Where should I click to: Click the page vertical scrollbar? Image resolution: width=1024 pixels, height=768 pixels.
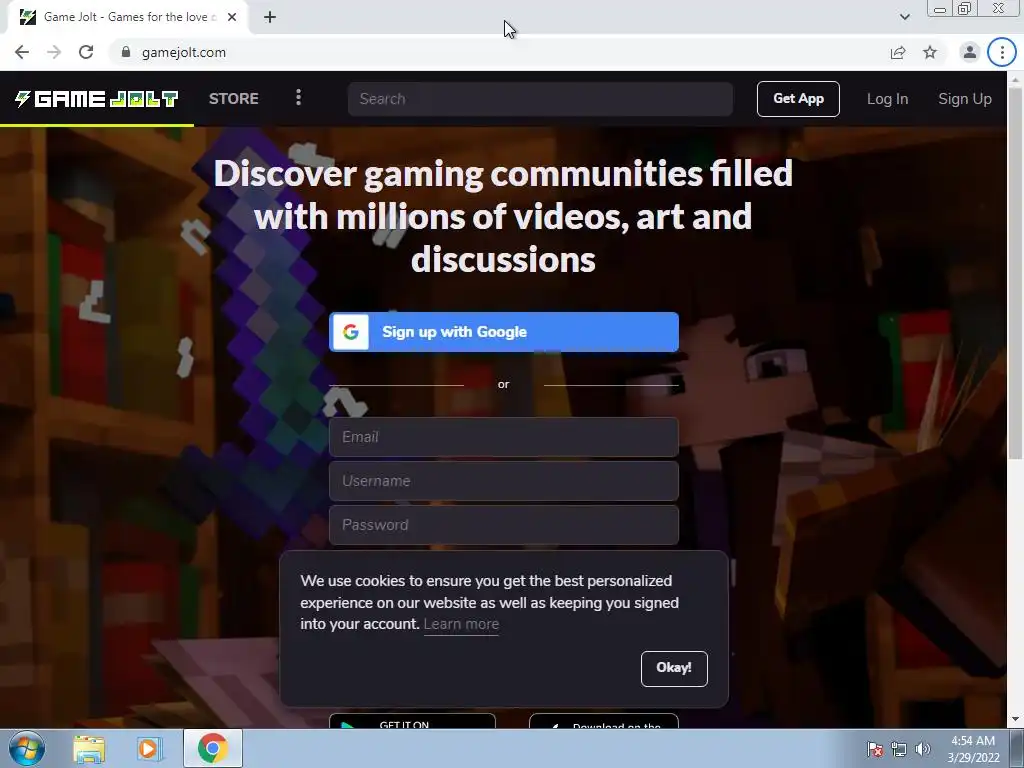point(1016,272)
